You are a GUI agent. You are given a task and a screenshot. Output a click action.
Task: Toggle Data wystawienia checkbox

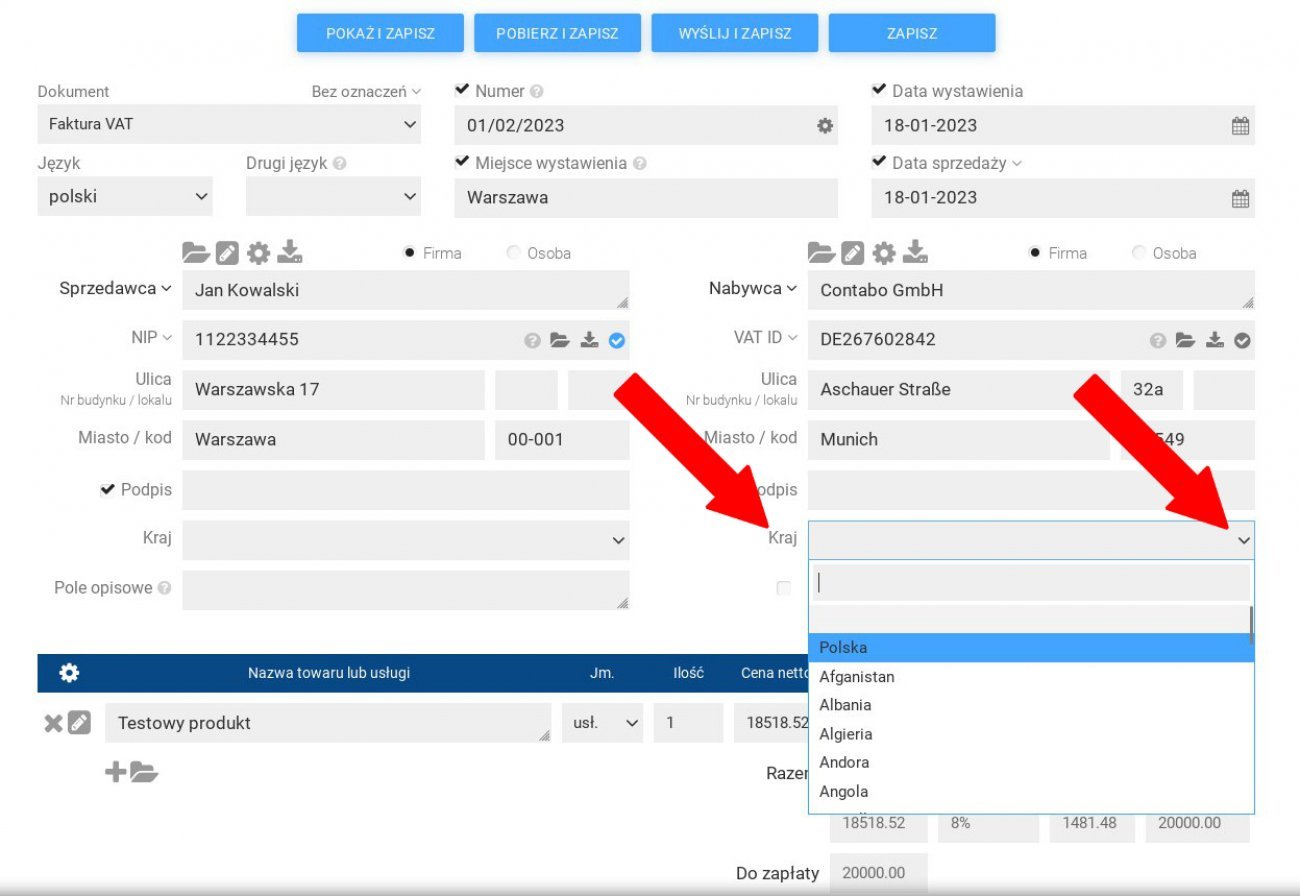pos(879,90)
